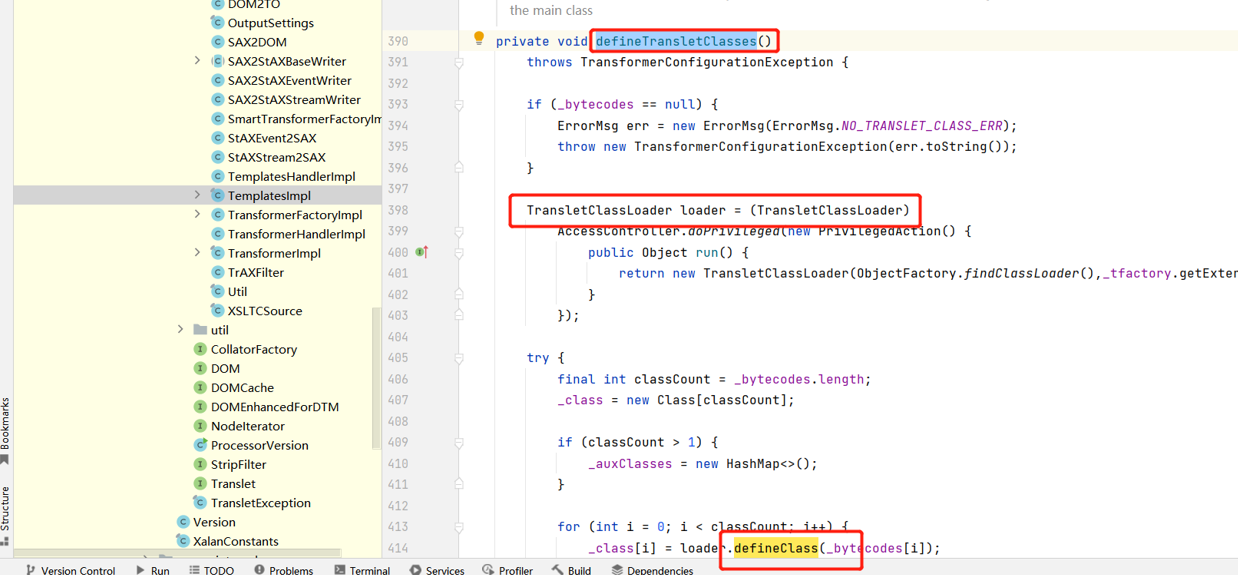Collapse the try block at line 405
The height and width of the screenshot is (575, 1238).
coord(459,358)
